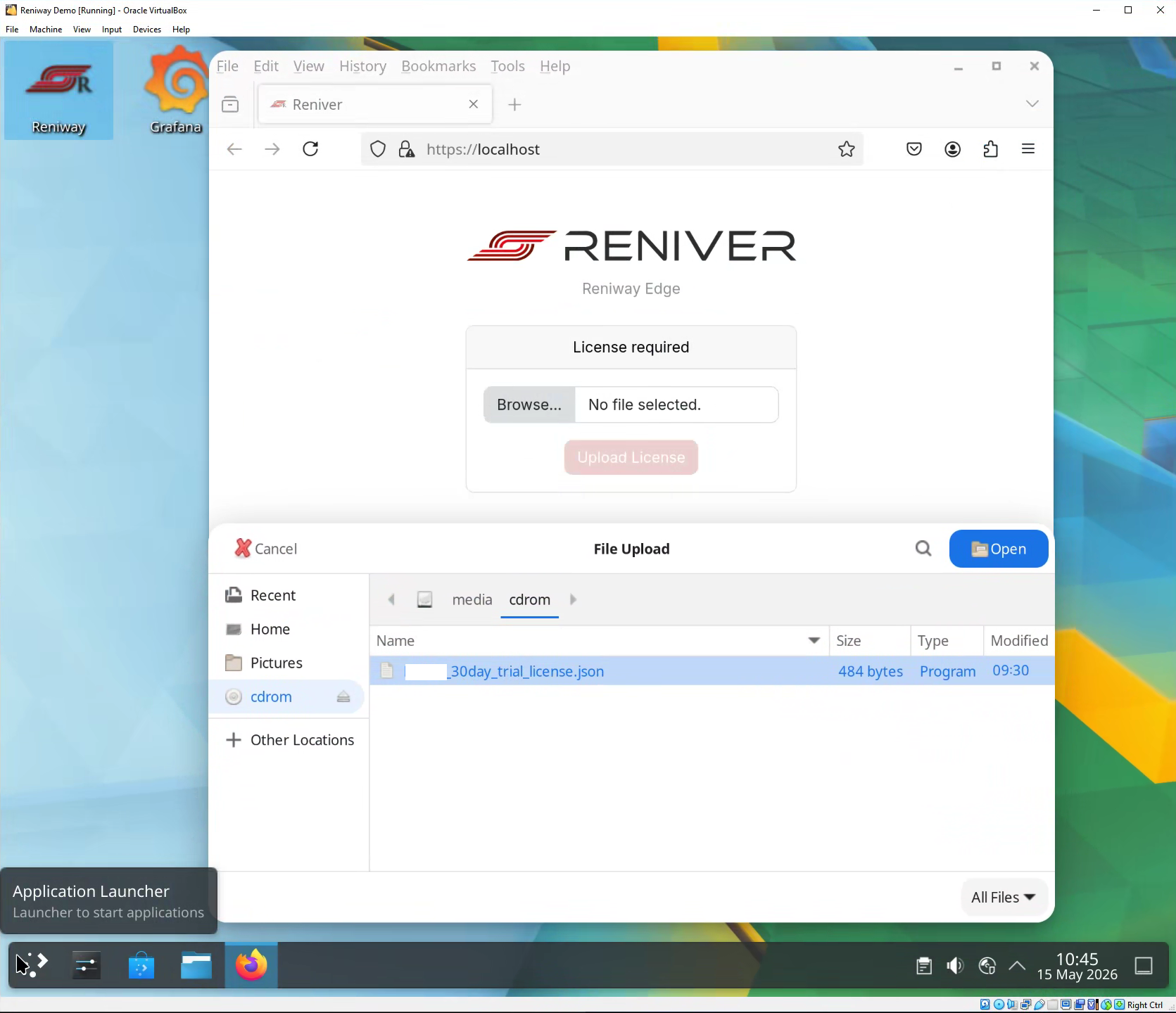Open Firefox File menu
1176x1013 pixels.
[x=227, y=66]
